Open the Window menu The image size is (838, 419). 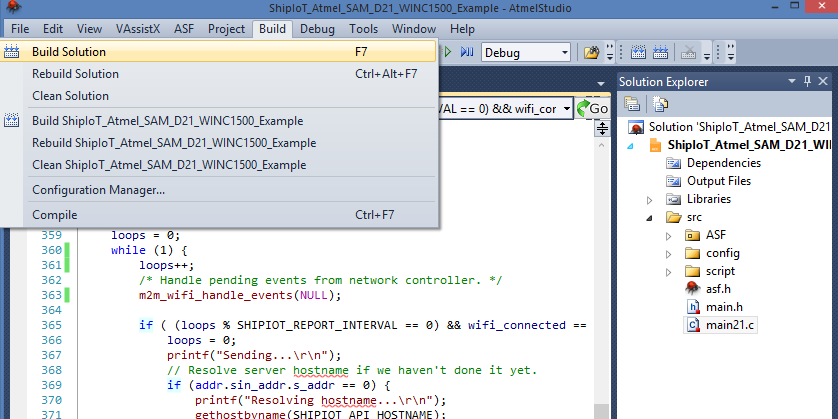tap(414, 28)
